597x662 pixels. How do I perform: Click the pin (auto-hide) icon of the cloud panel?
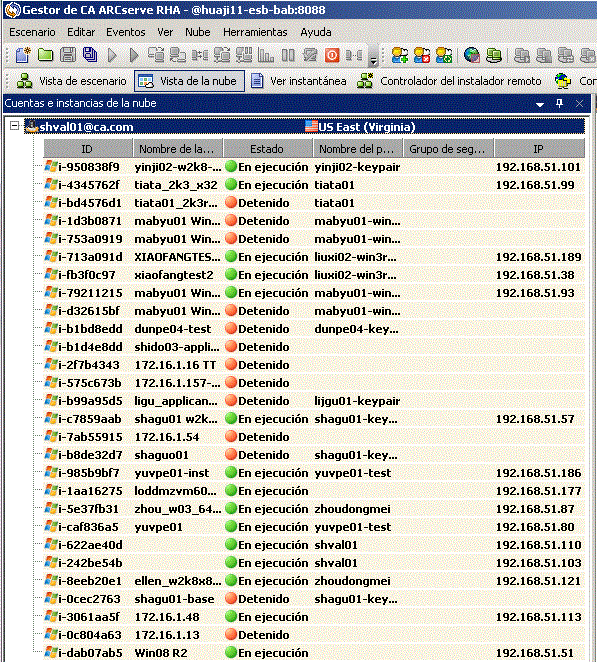pyautogui.click(x=559, y=103)
